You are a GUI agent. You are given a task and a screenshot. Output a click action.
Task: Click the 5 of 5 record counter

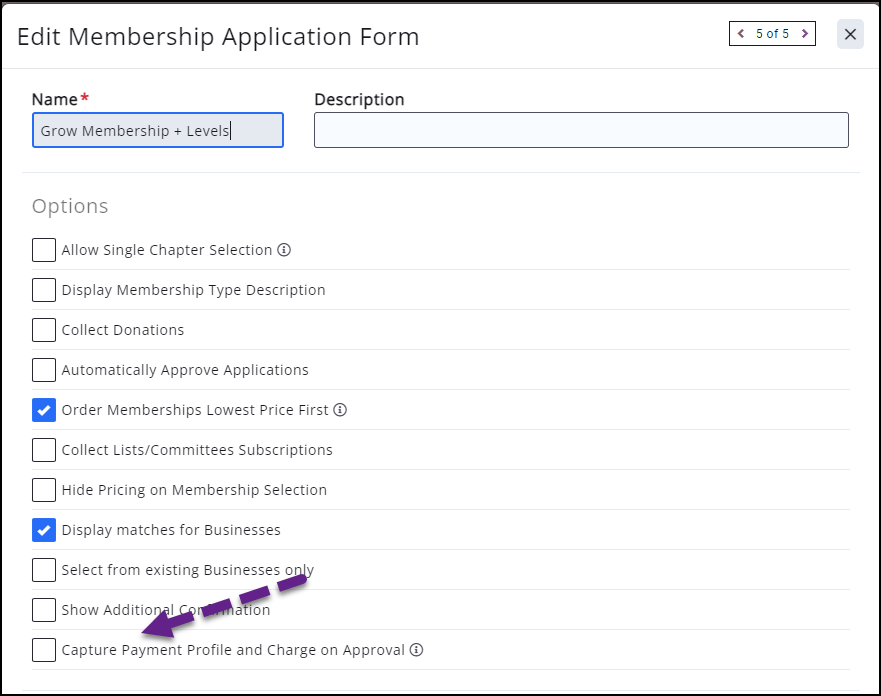[x=772, y=34]
